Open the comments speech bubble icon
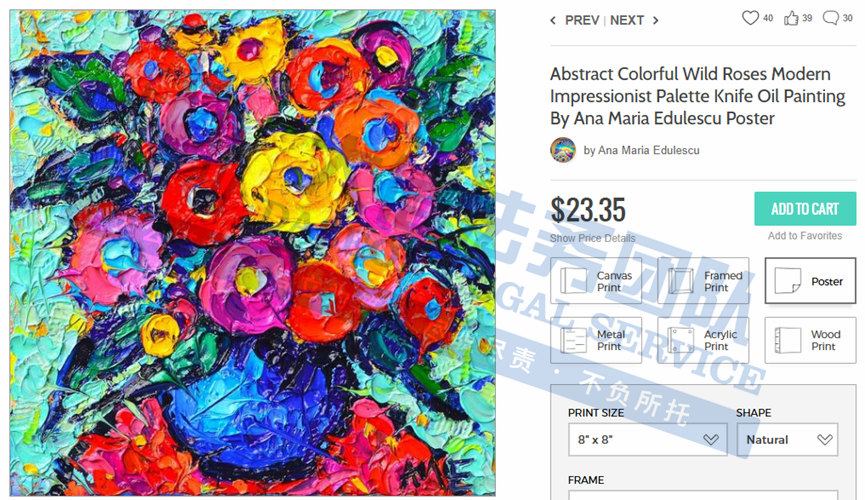Viewport: 865px width, 500px height. (830, 18)
